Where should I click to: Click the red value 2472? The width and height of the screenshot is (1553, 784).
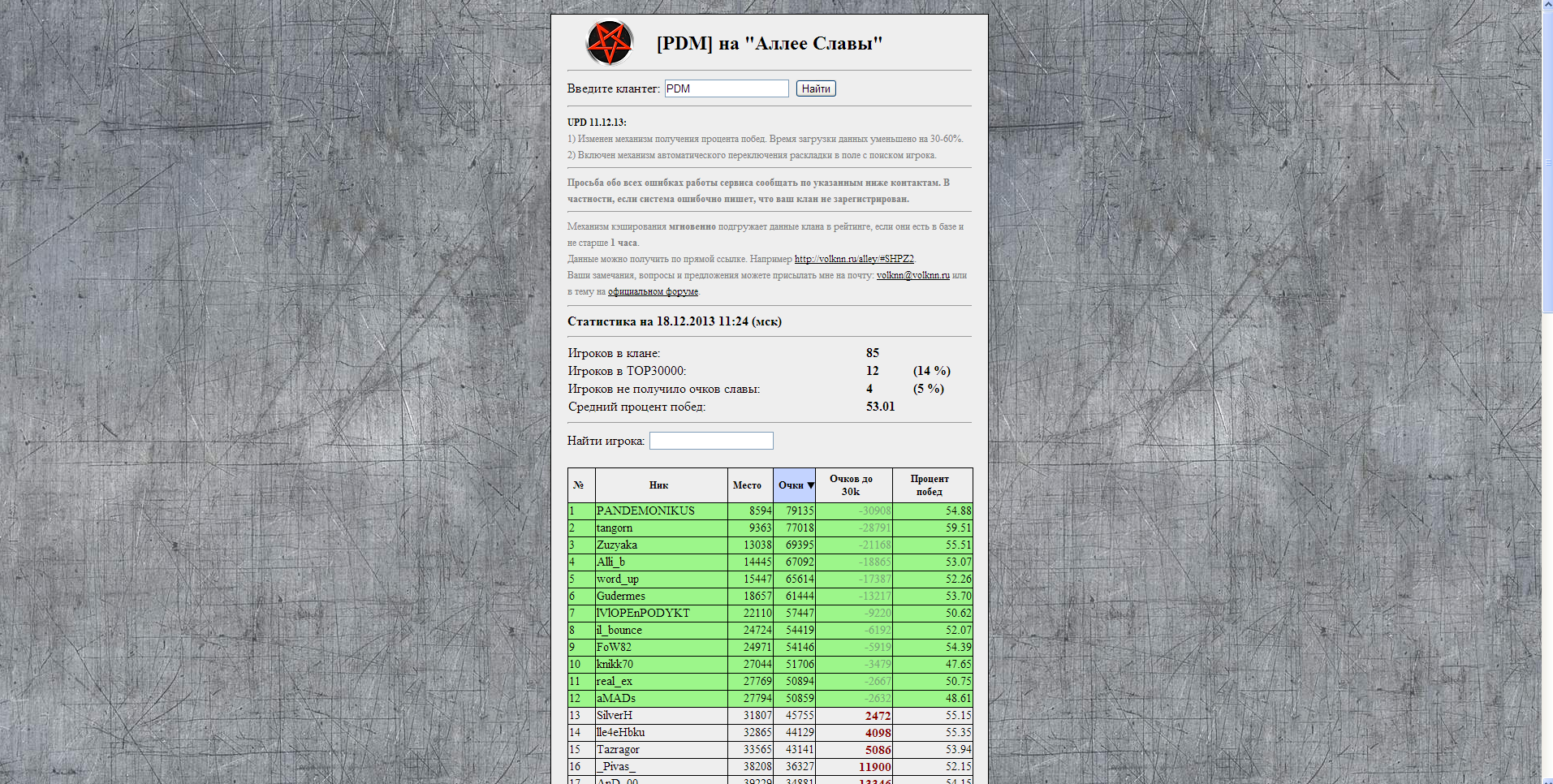point(878,716)
